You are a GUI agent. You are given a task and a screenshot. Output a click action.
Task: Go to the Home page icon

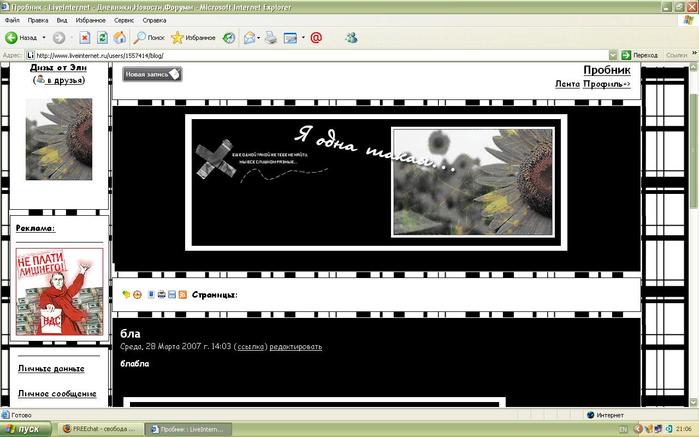pos(119,38)
